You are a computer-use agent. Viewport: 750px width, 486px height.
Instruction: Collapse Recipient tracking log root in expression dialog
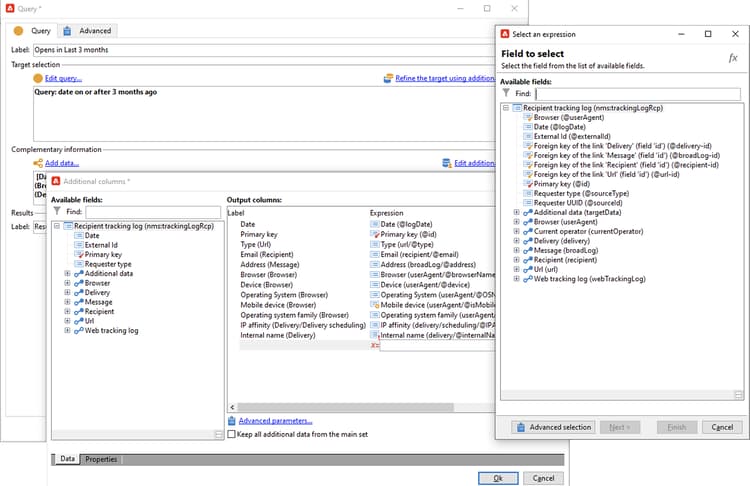506,108
